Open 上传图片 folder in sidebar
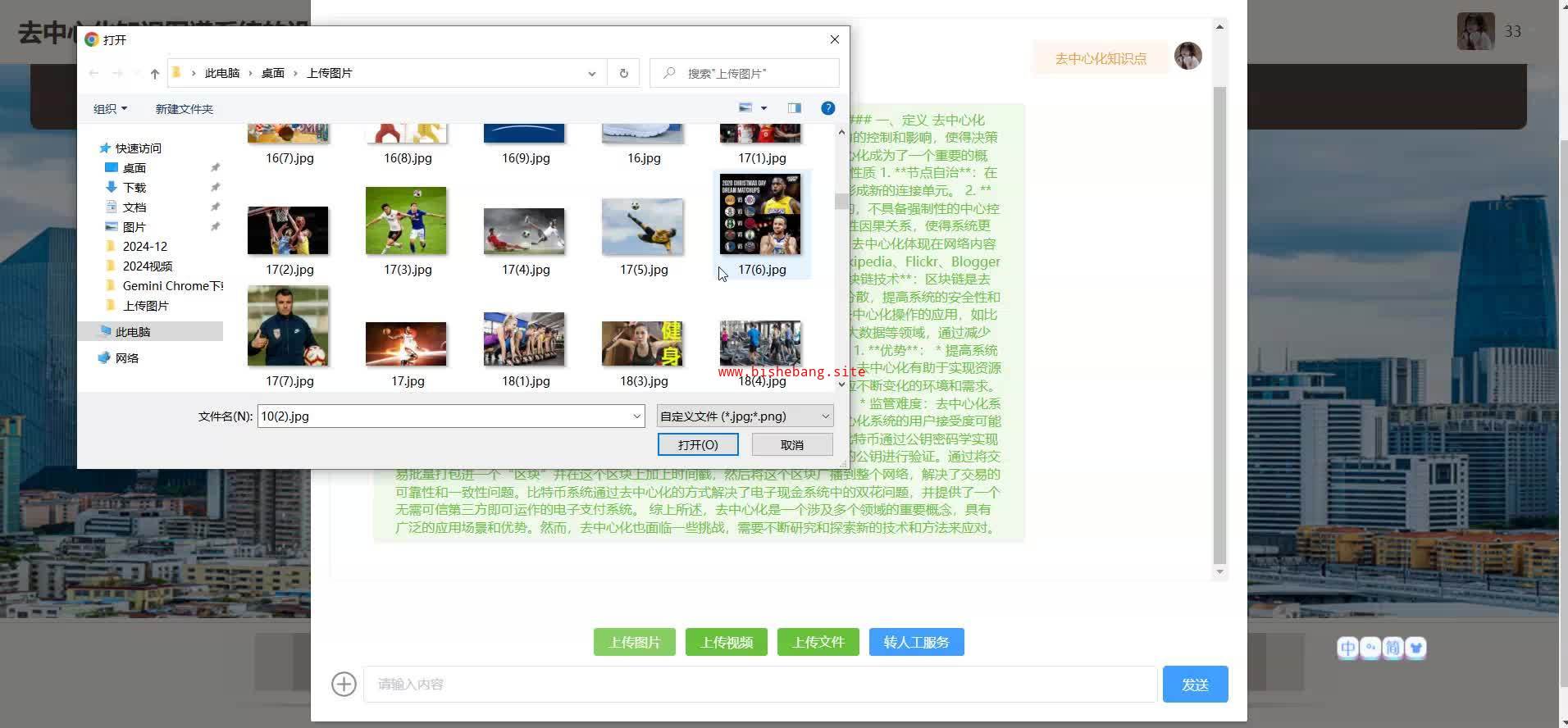The image size is (1568, 728). click(145, 306)
